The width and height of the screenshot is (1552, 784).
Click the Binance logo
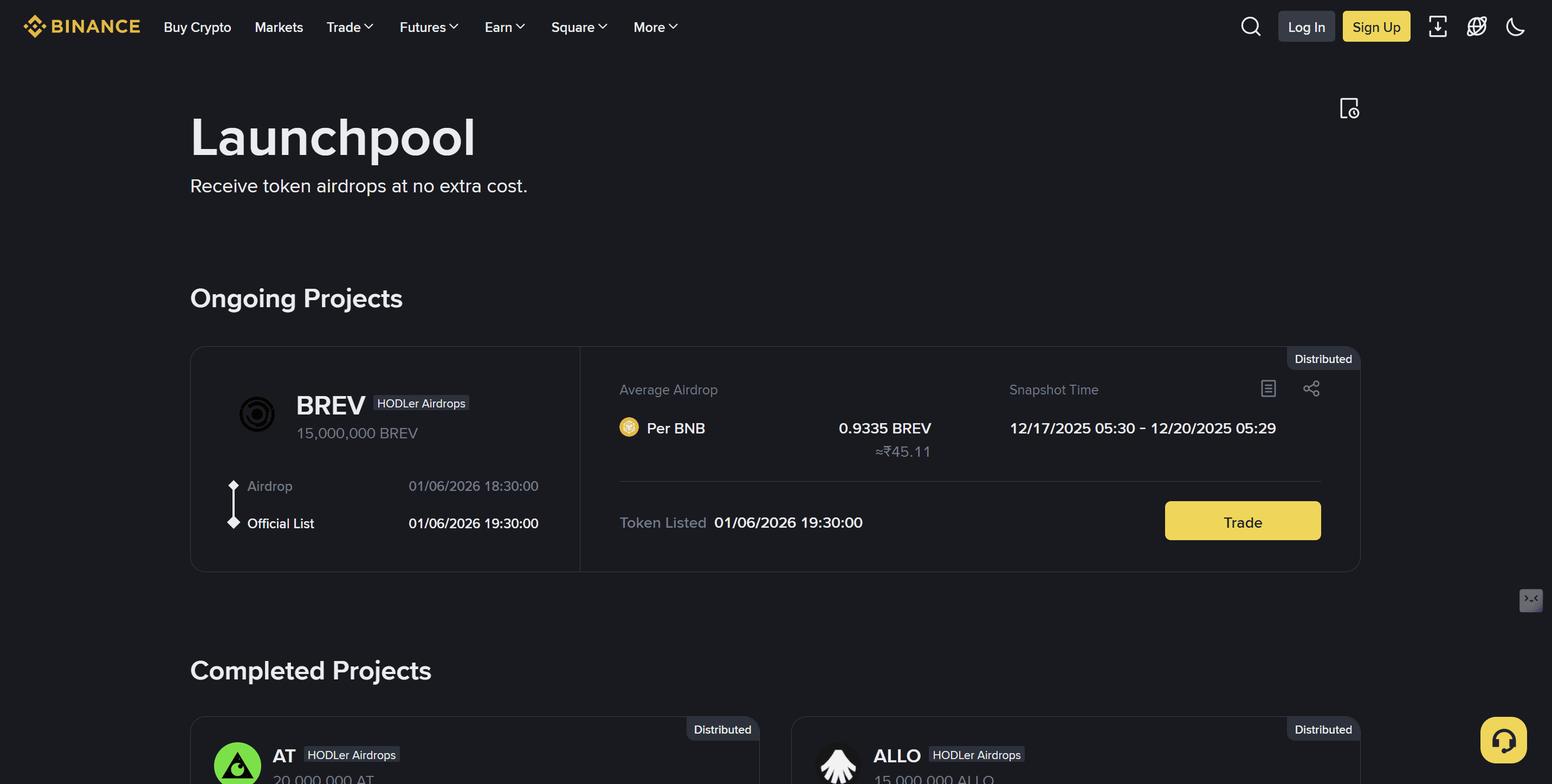pyautogui.click(x=81, y=27)
